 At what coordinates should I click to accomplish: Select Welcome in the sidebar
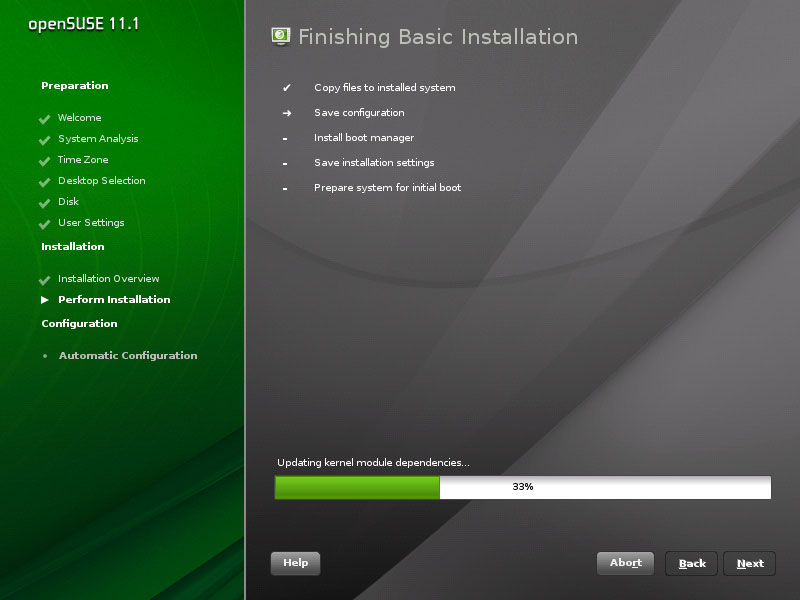click(80, 117)
